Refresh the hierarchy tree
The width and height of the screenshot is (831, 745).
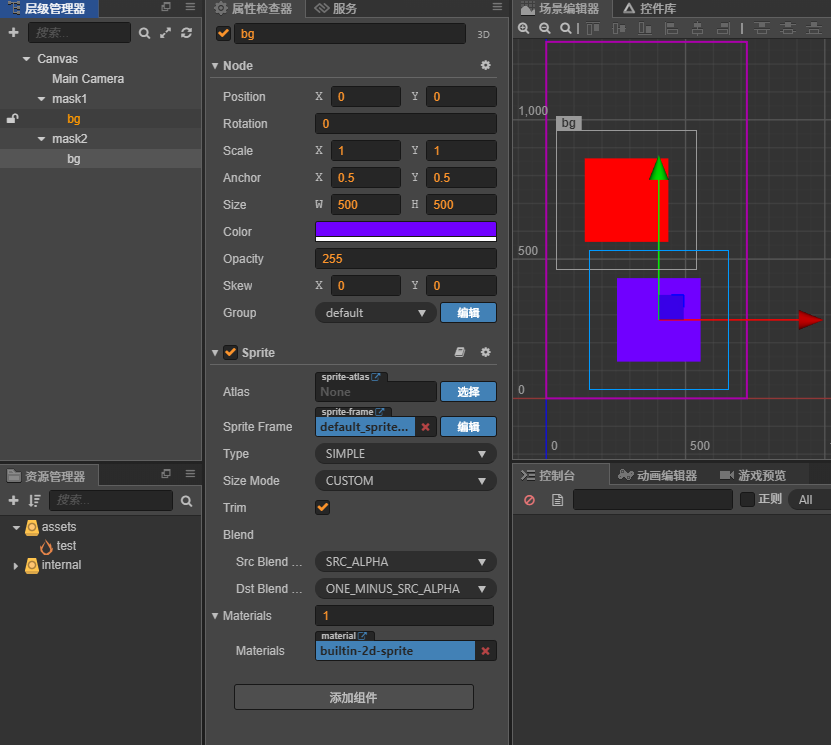point(187,33)
